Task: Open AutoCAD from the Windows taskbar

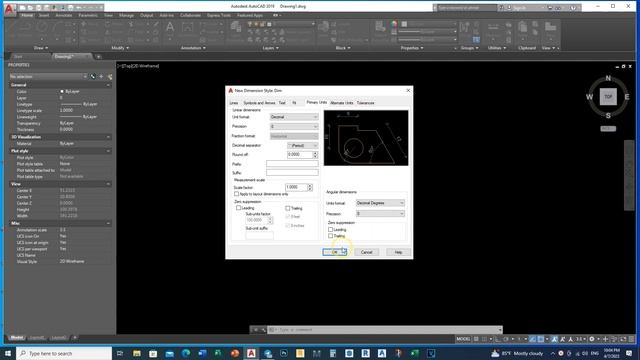Action: coord(251,353)
